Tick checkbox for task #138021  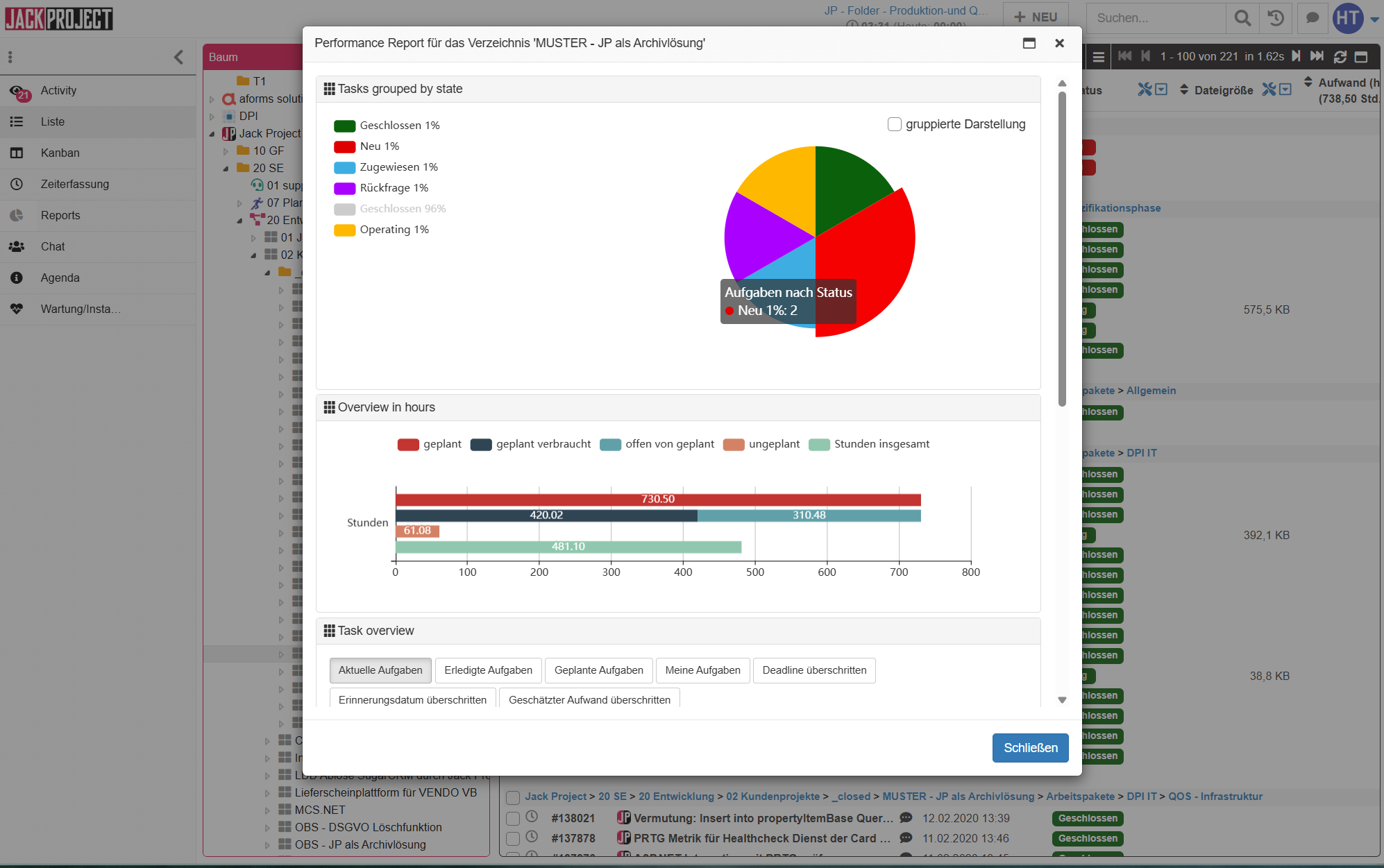click(513, 818)
